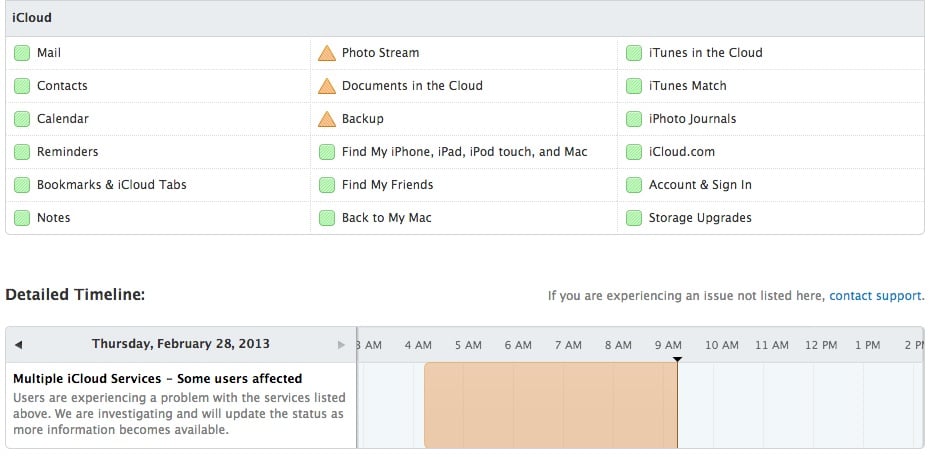Click the Detailed Timeline heading

(75, 295)
